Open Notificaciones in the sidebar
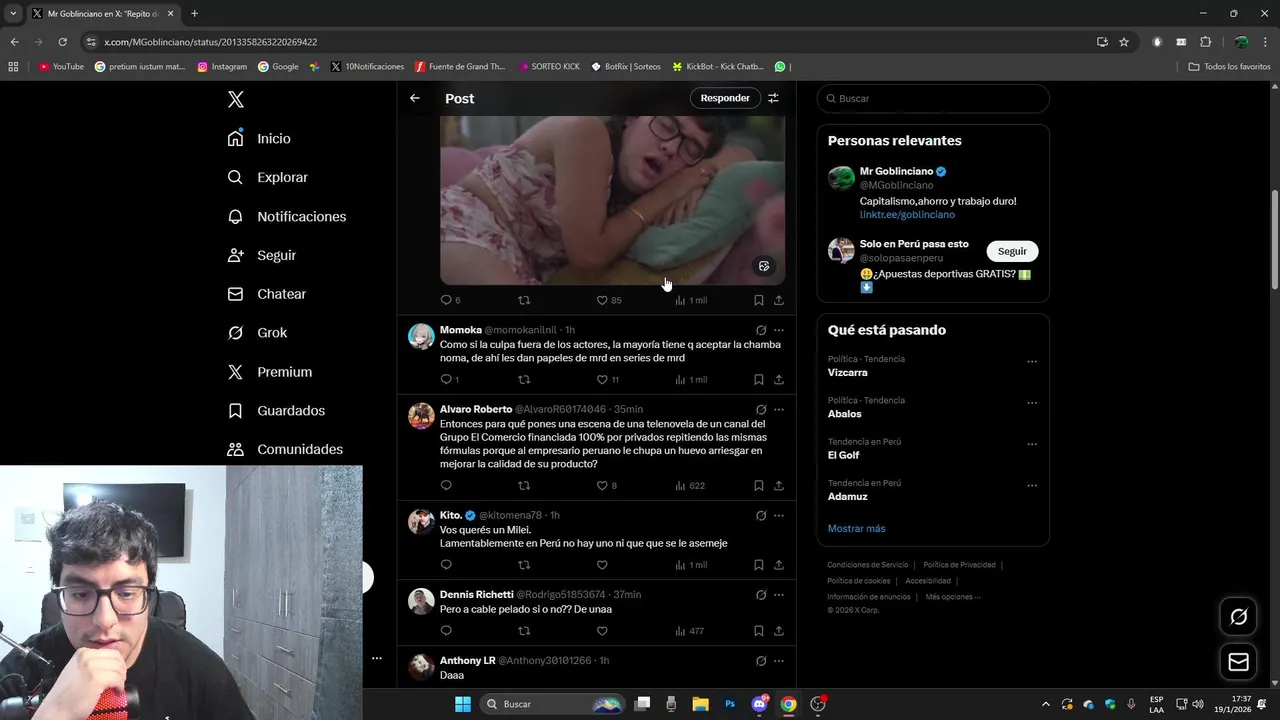Image resolution: width=1280 pixels, height=720 pixels. 287,216
